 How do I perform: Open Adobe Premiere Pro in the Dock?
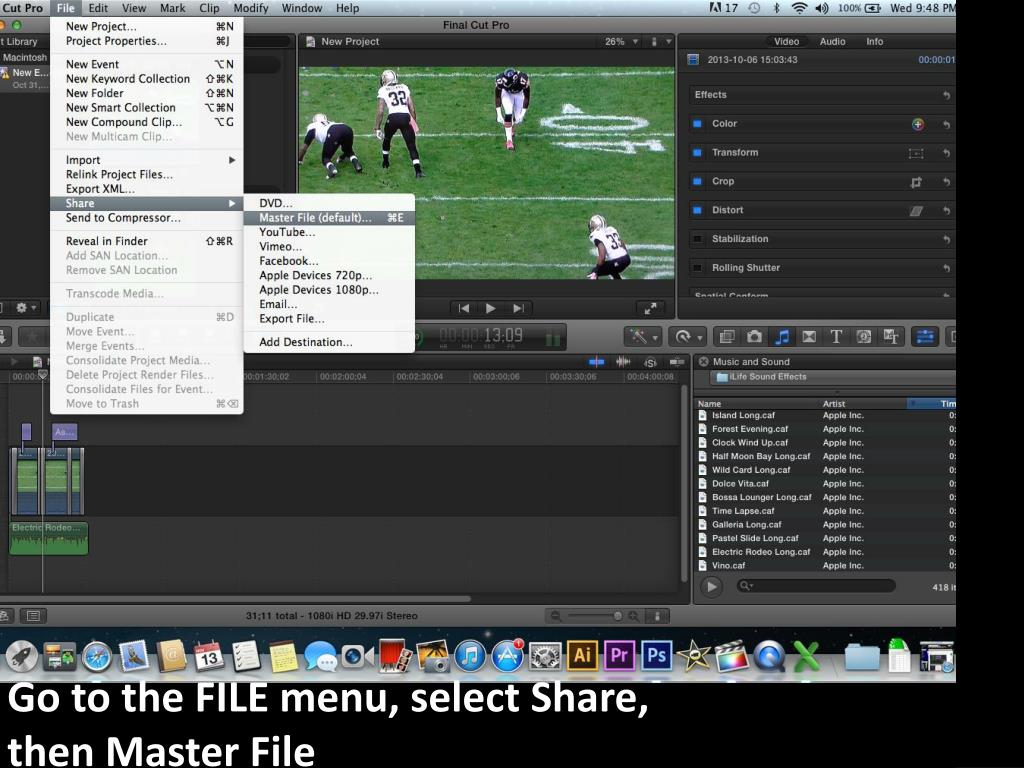coord(619,655)
